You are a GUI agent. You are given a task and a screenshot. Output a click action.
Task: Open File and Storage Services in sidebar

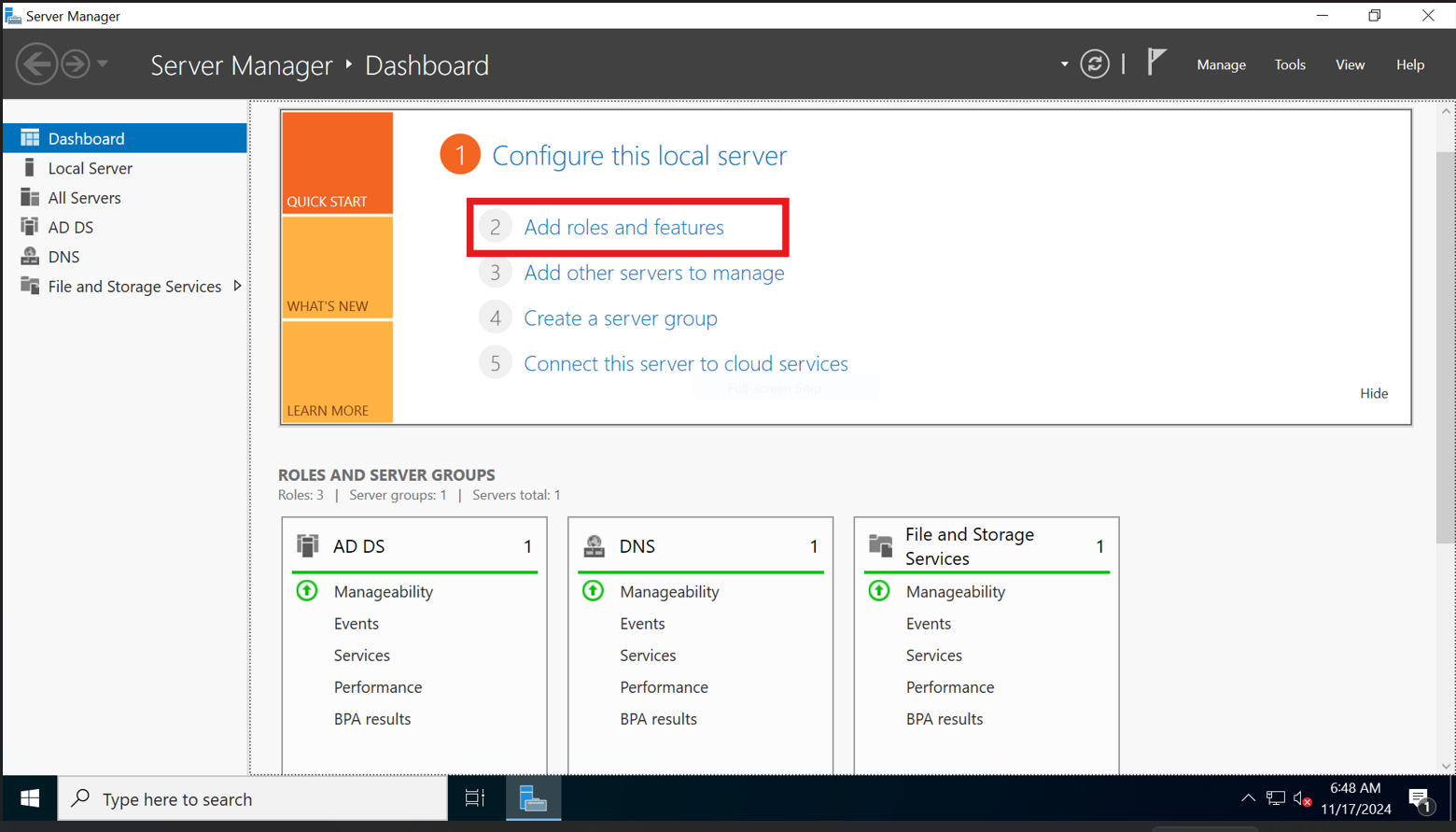click(125, 287)
